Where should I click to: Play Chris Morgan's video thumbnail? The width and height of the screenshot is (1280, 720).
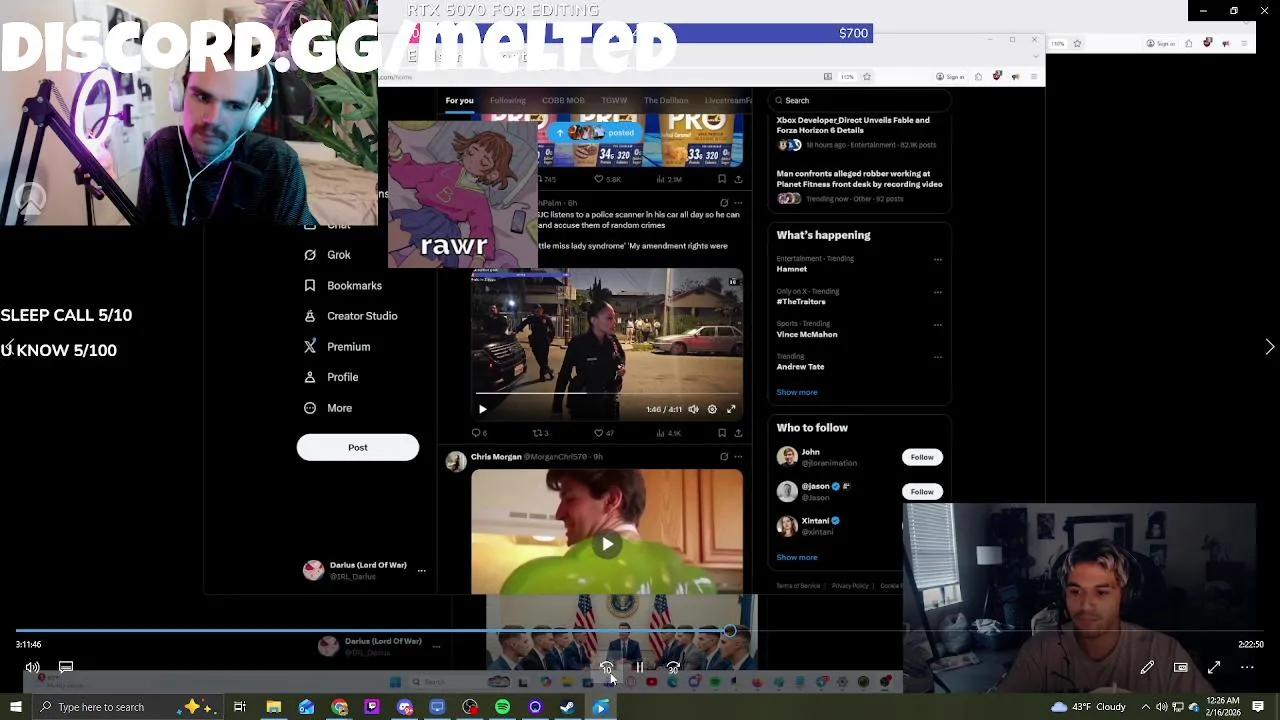[x=607, y=544]
